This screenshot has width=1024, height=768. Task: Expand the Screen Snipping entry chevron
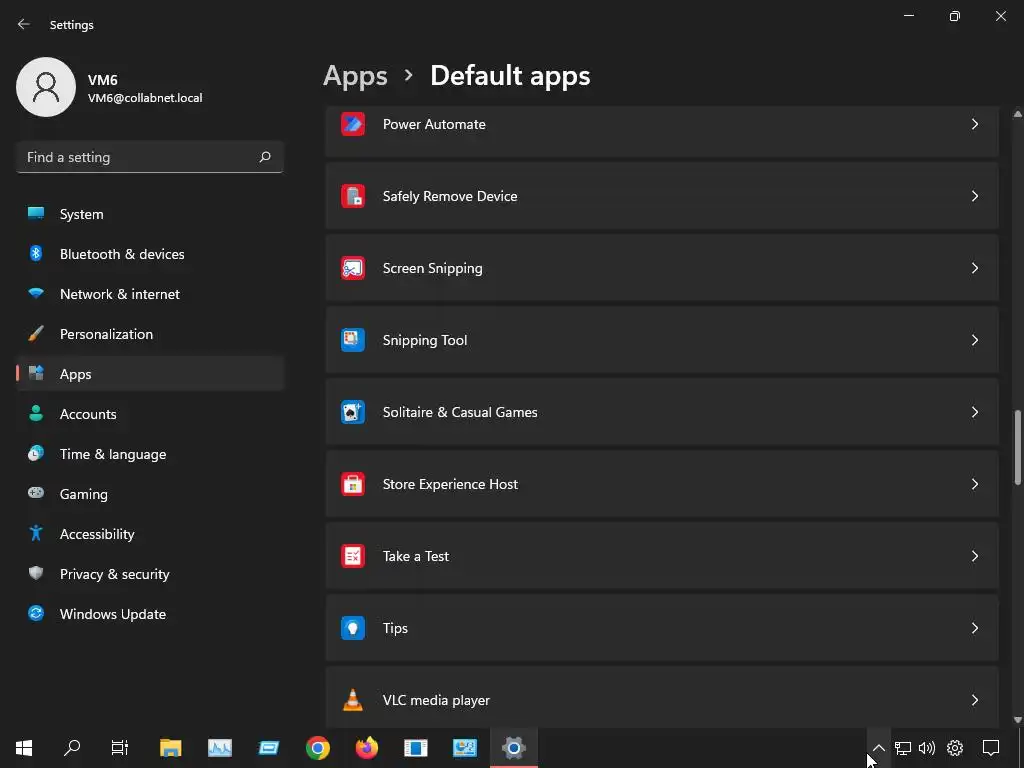974,268
